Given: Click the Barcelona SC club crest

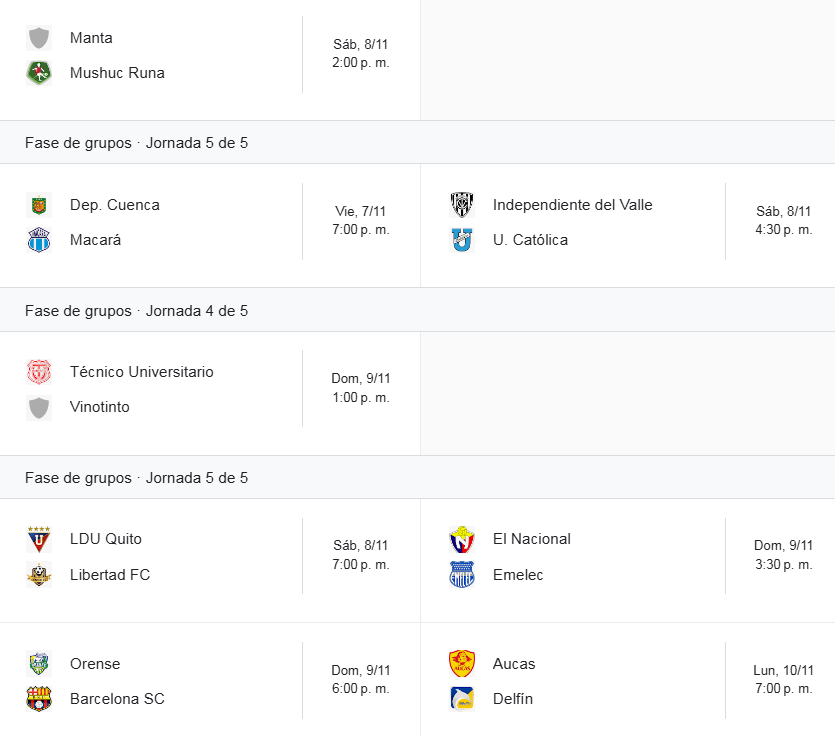Looking at the screenshot, I should click(x=39, y=699).
